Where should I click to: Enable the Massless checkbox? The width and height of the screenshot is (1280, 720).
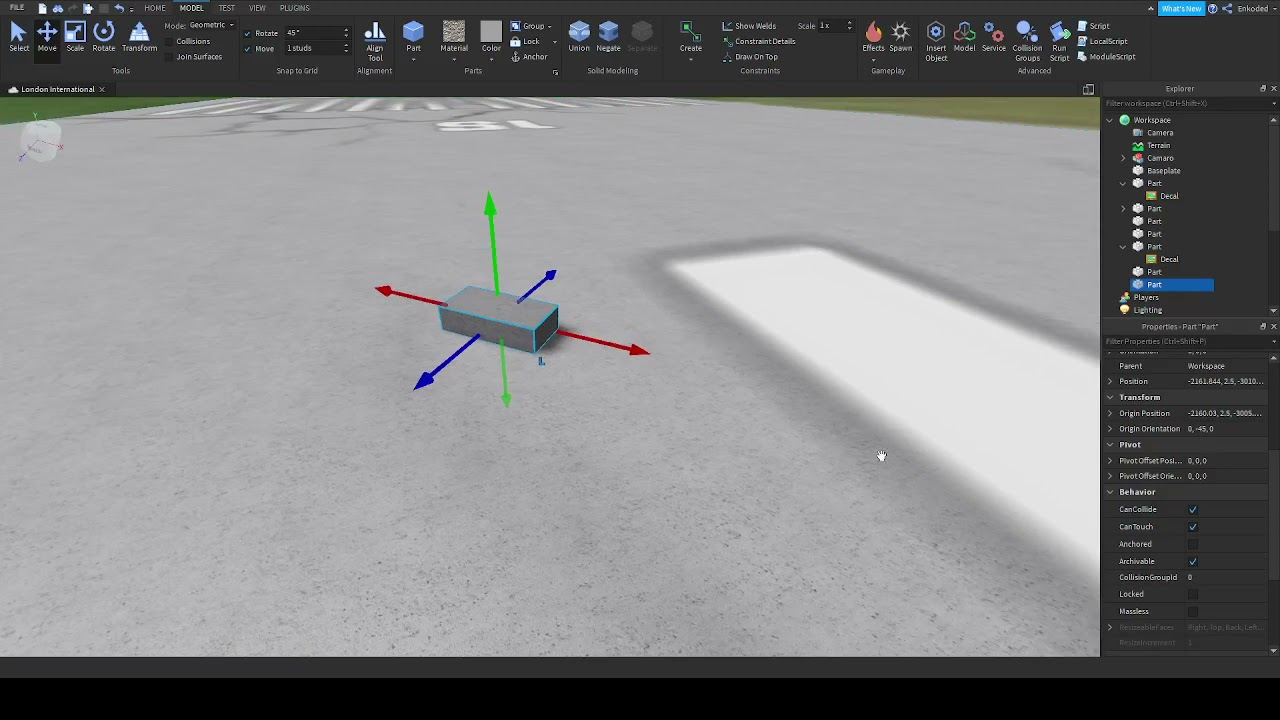(1192, 611)
